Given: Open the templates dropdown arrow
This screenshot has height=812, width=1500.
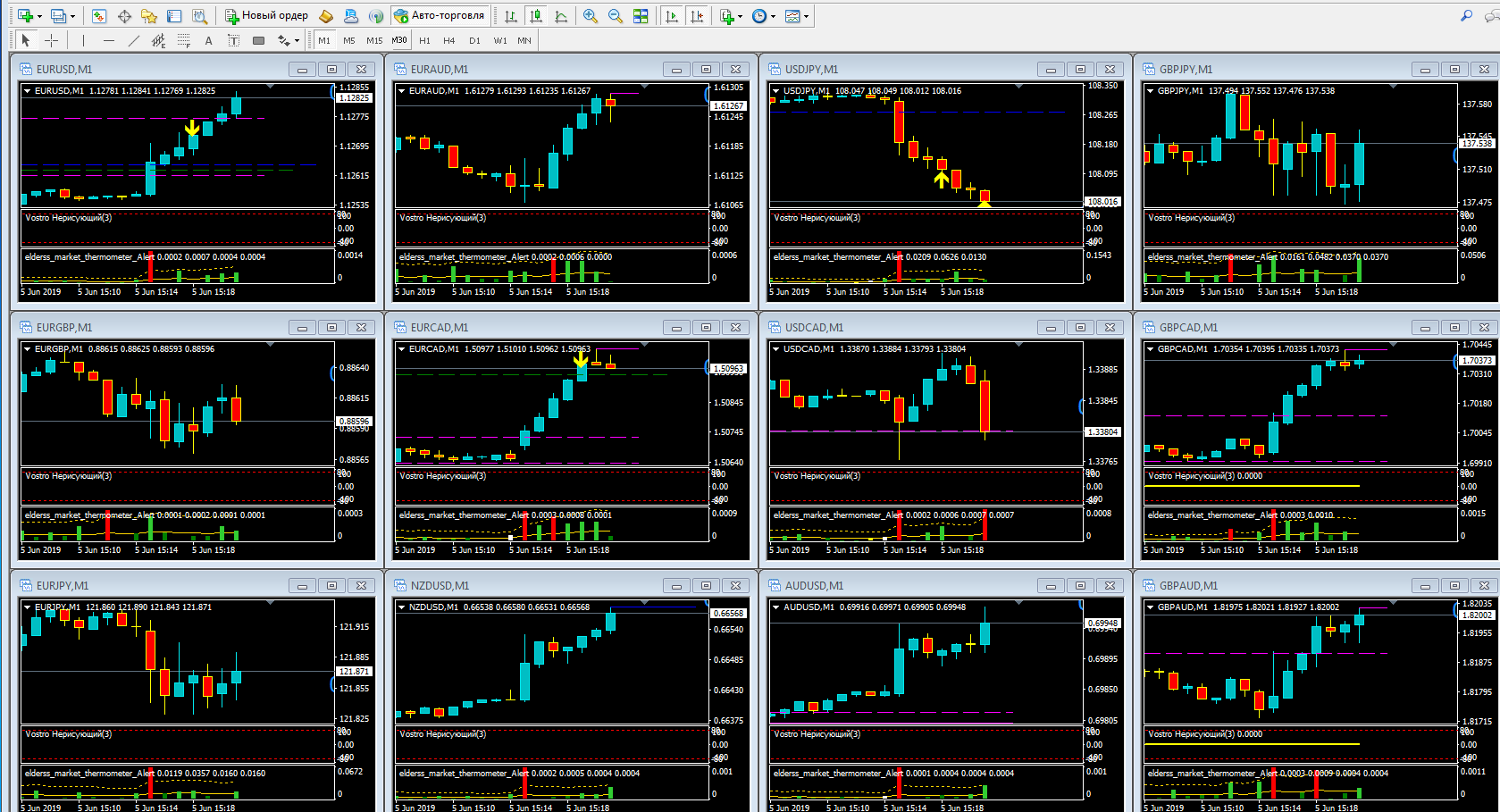Looking at the screenshot, I should click(806, 16).
